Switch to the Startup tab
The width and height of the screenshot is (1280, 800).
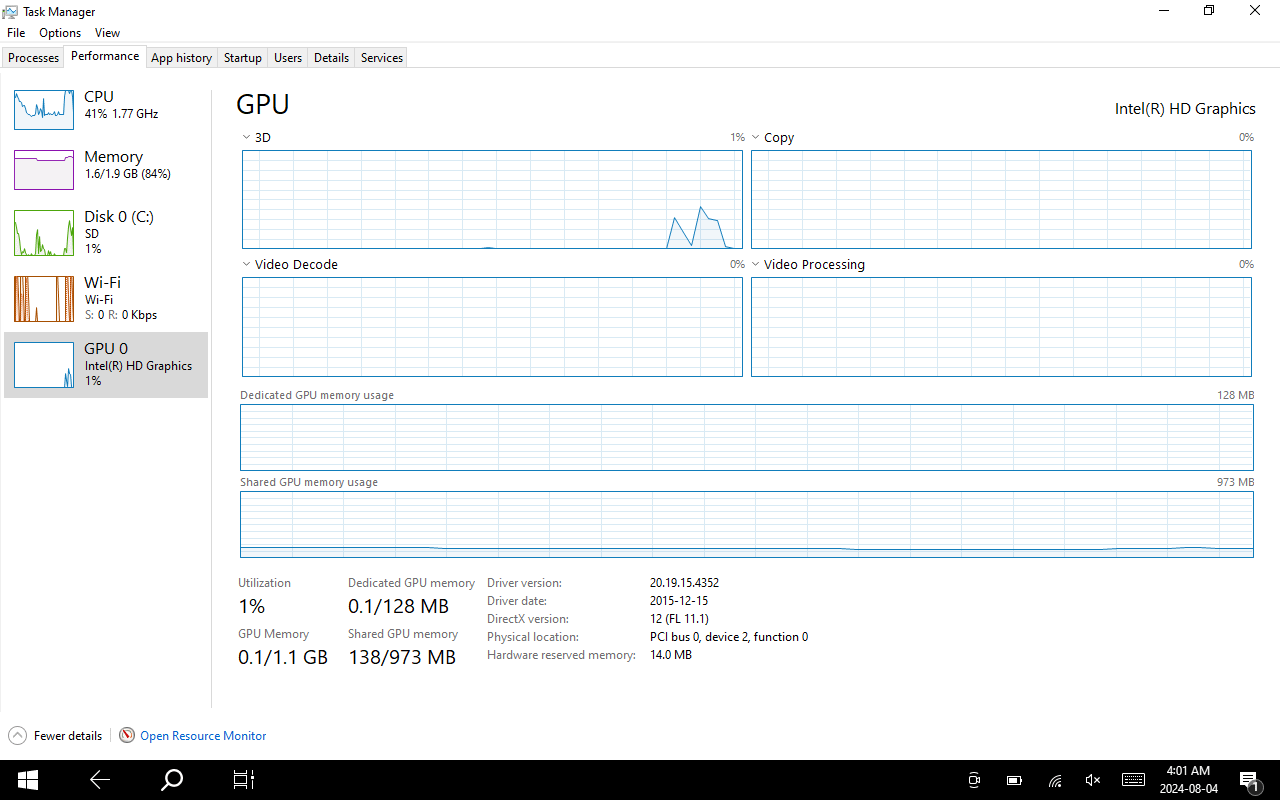[242, 58]
